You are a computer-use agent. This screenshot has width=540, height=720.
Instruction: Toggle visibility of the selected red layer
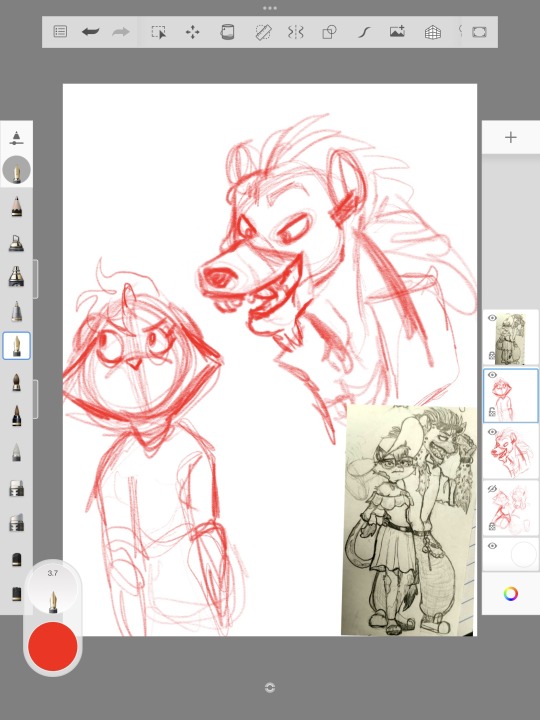coord(492,375)
